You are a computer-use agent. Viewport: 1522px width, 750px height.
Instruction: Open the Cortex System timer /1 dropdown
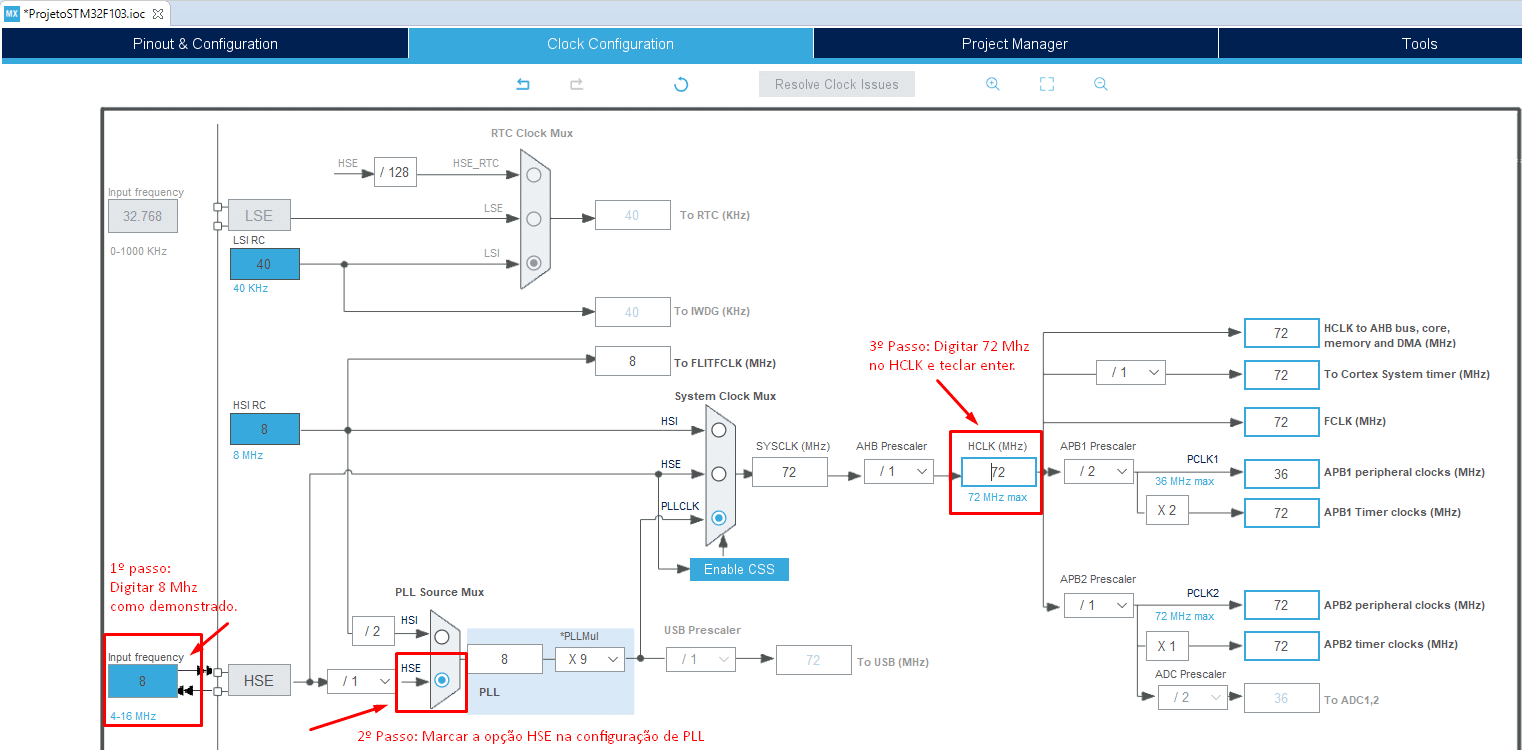click(x=1131, y=372)
